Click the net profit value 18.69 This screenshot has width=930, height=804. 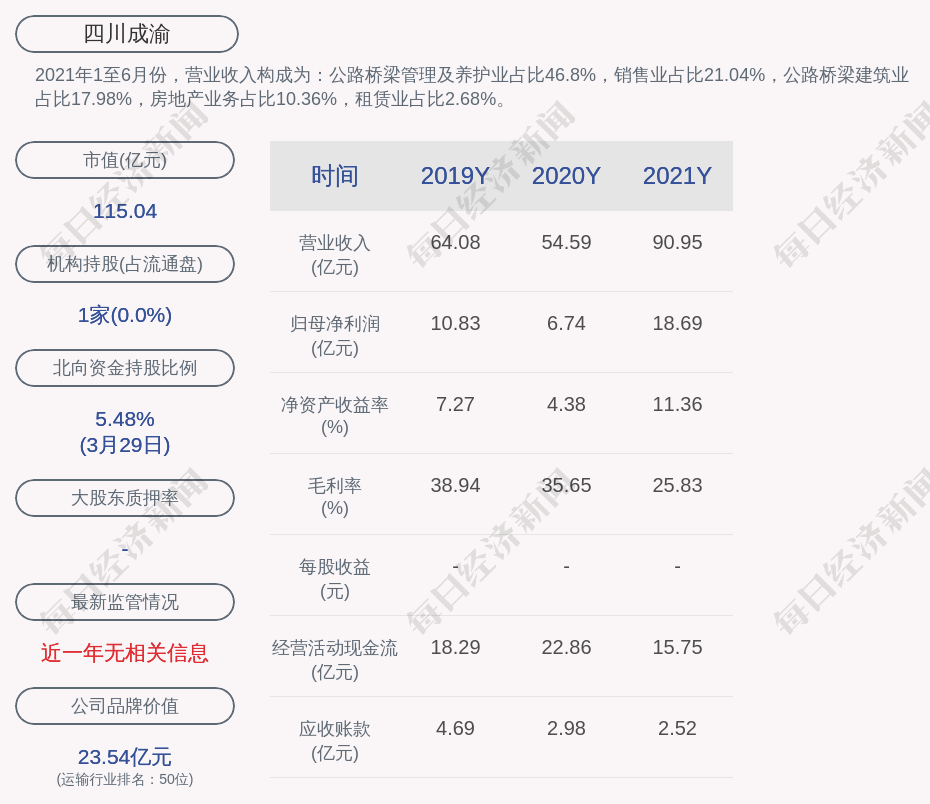(x=677, y=324)
